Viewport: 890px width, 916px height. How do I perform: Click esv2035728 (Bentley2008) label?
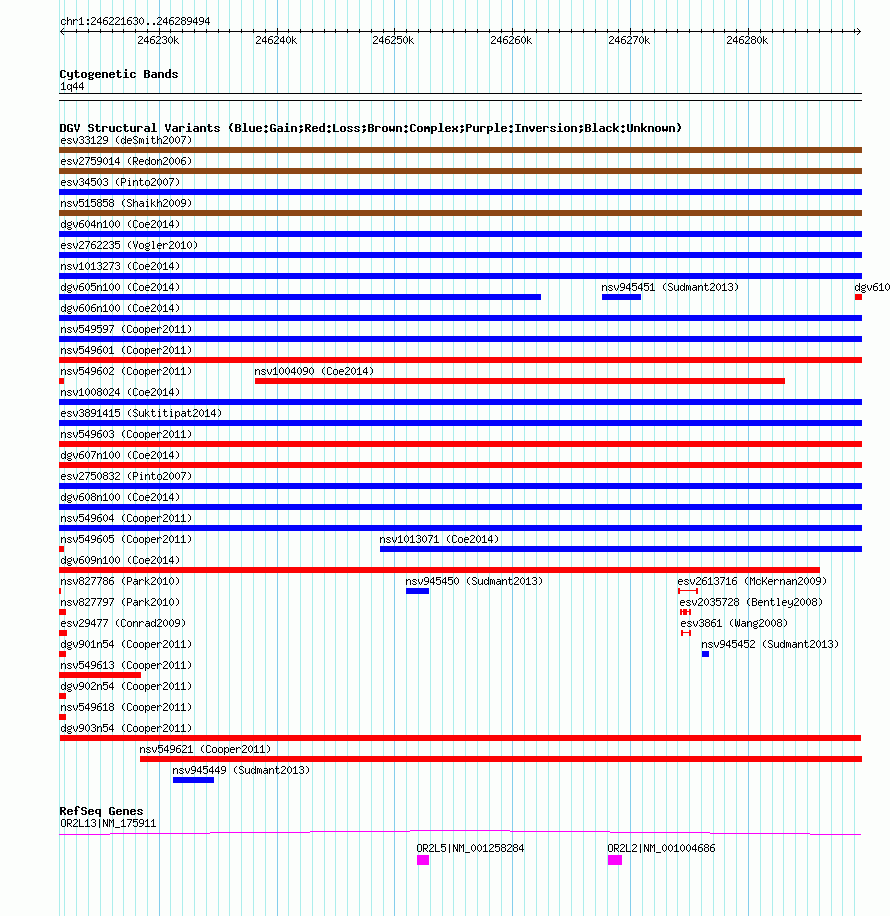751,603
